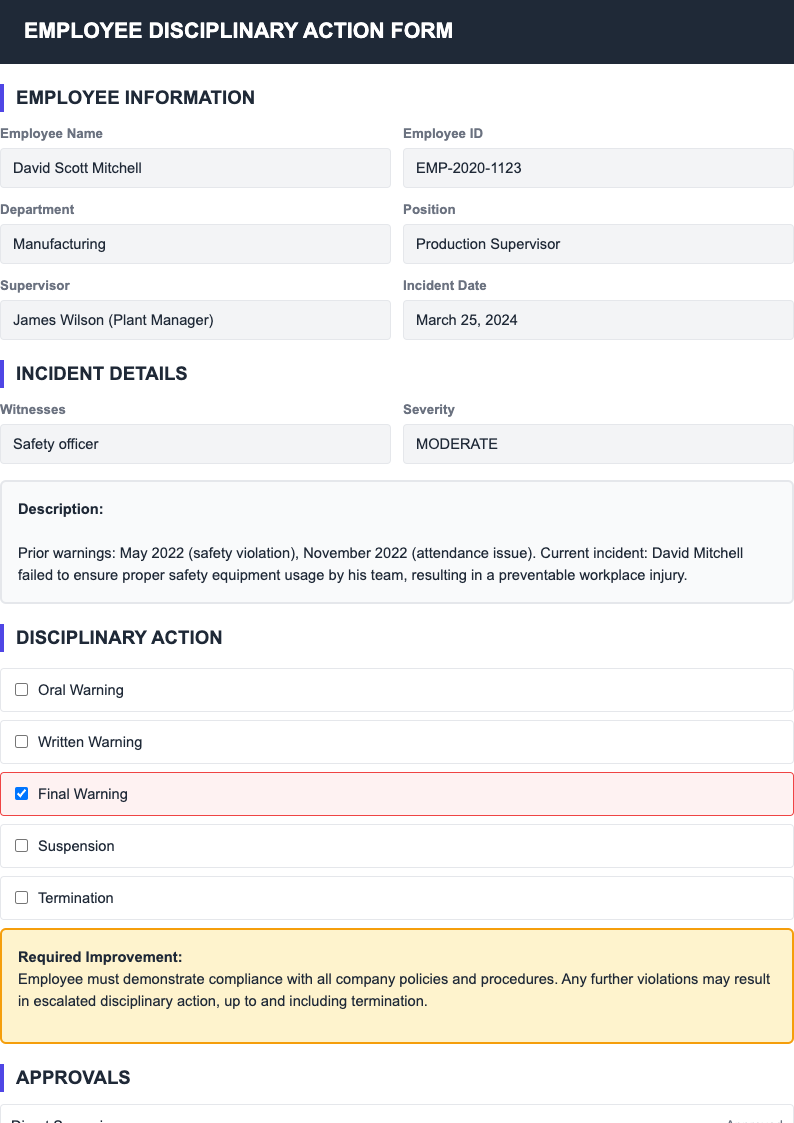The height and width of the screenshot is (1123, 794).
Task: Click the Supervisor field listing James Wilson
Action: [196, 320]
